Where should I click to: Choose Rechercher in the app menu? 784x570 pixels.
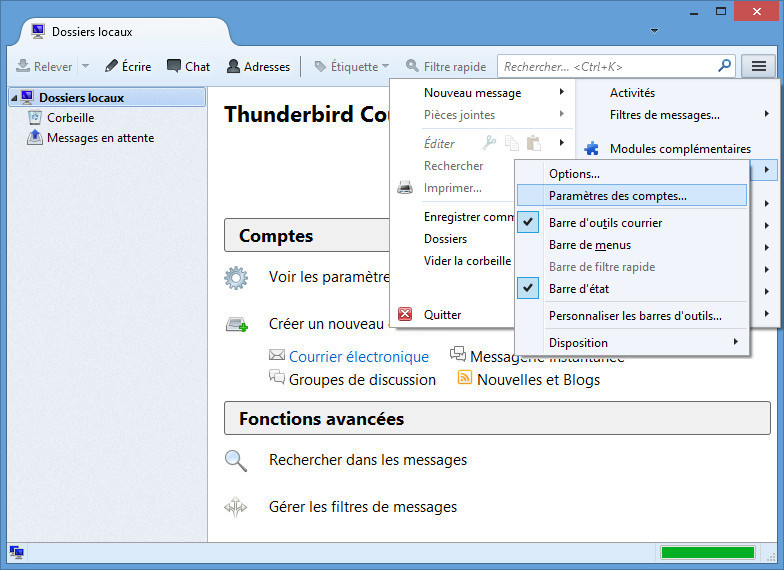(454, 166)
